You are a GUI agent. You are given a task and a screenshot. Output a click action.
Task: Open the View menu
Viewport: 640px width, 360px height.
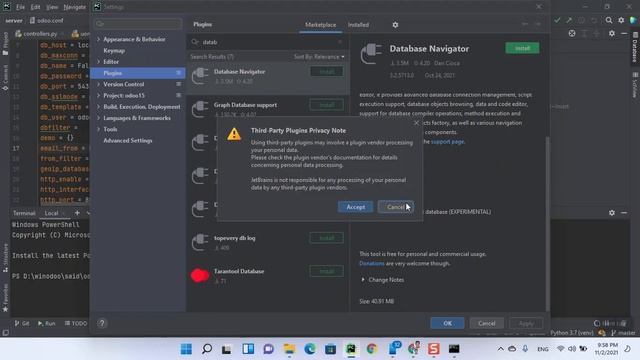(x=52, y=7)
